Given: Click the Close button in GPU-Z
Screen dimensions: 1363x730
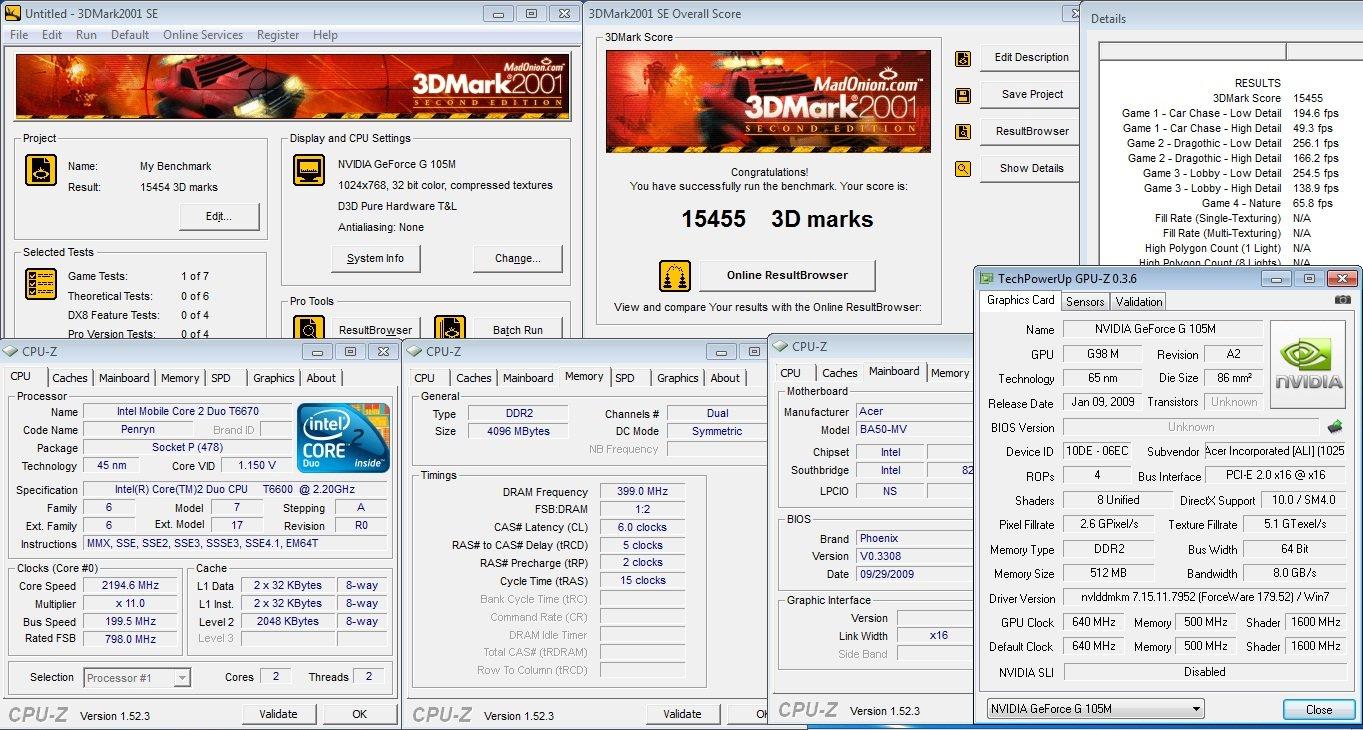Looking at the screenshot, I should coord(1319,709).
